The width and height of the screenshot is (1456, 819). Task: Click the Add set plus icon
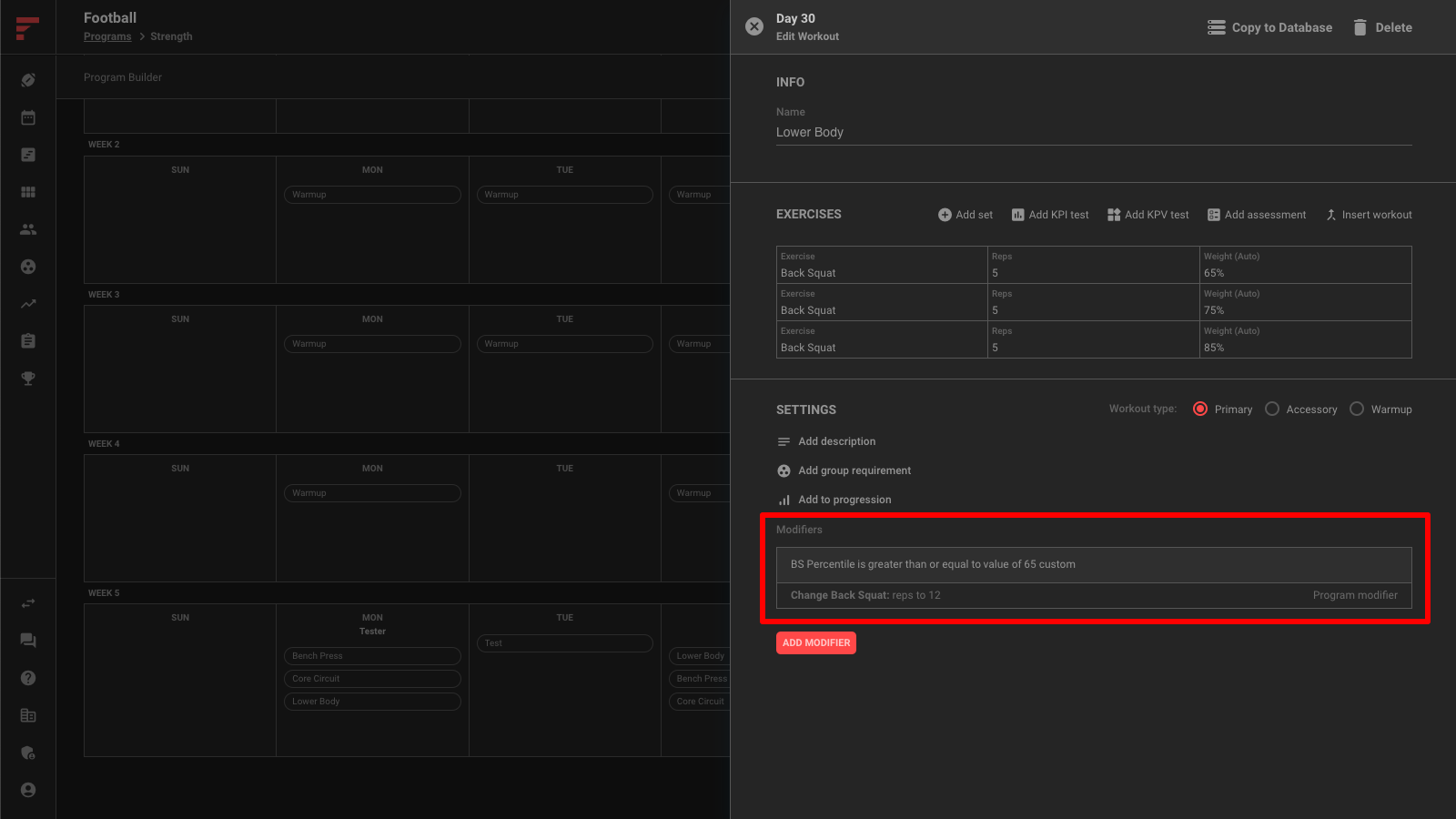click(945, 215)
